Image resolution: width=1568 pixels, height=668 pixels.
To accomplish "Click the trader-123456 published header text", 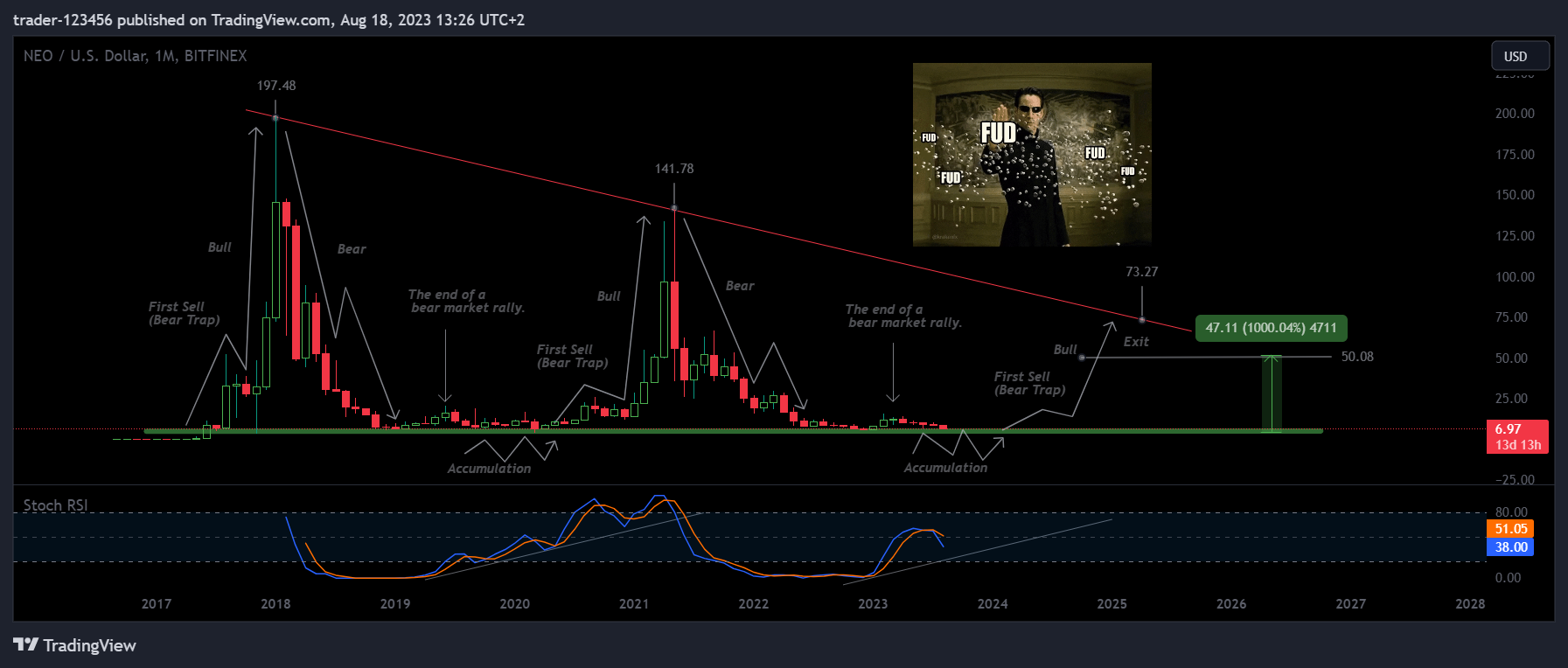I will (268, 20).
